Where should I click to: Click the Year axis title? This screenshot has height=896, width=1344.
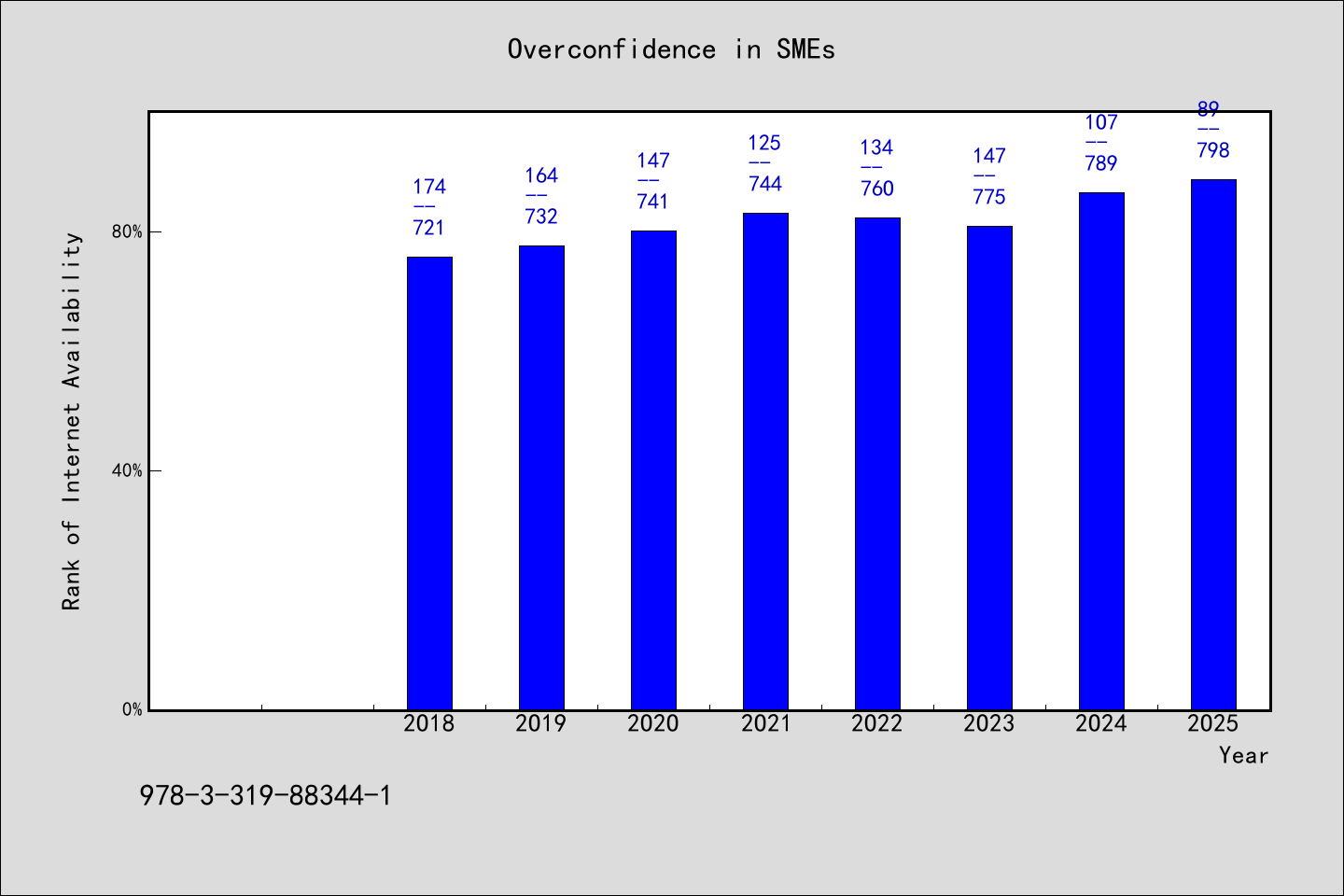click(1244, 755)
